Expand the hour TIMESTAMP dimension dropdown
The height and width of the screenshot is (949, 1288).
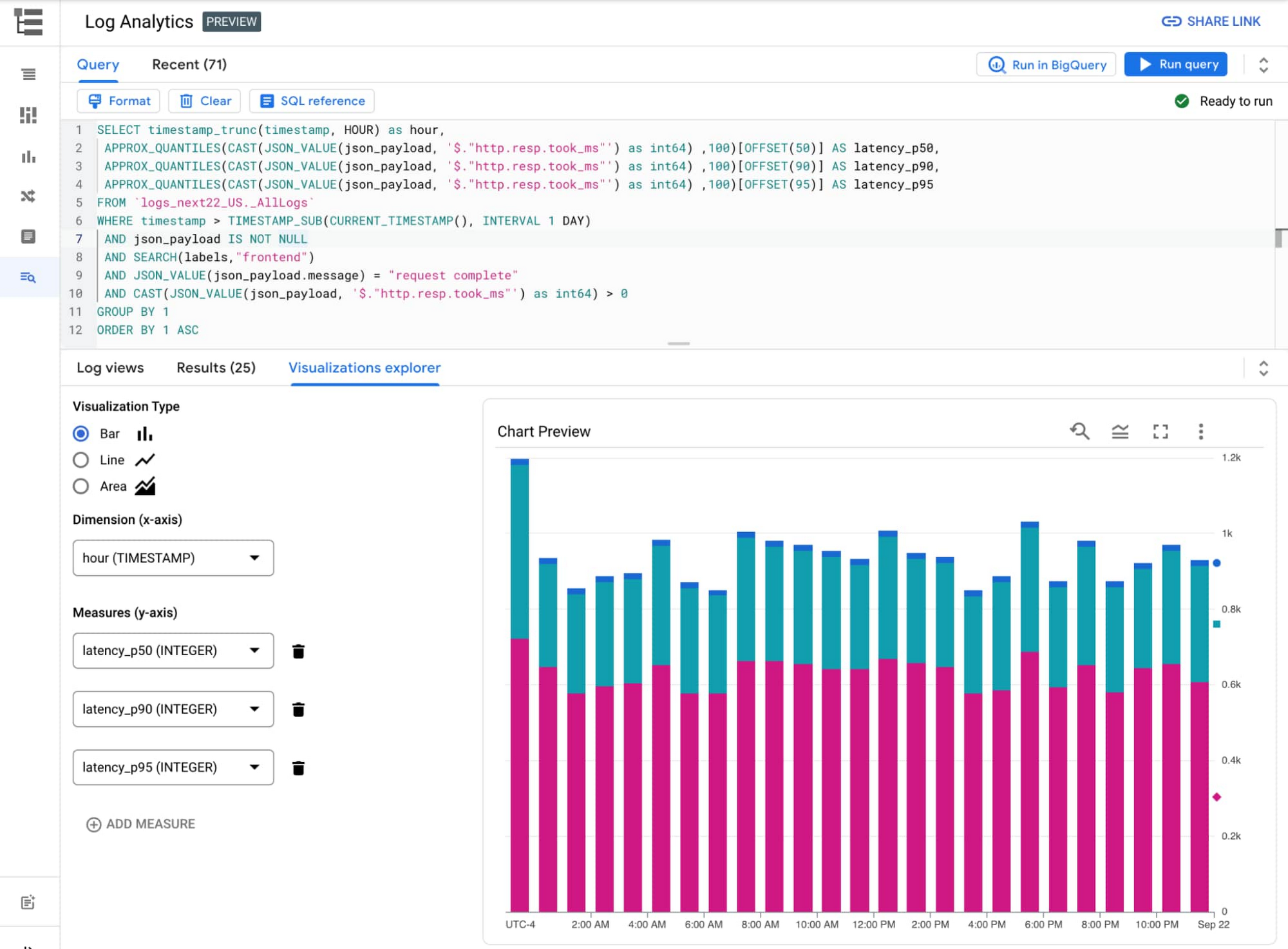[x=255, y=557]
